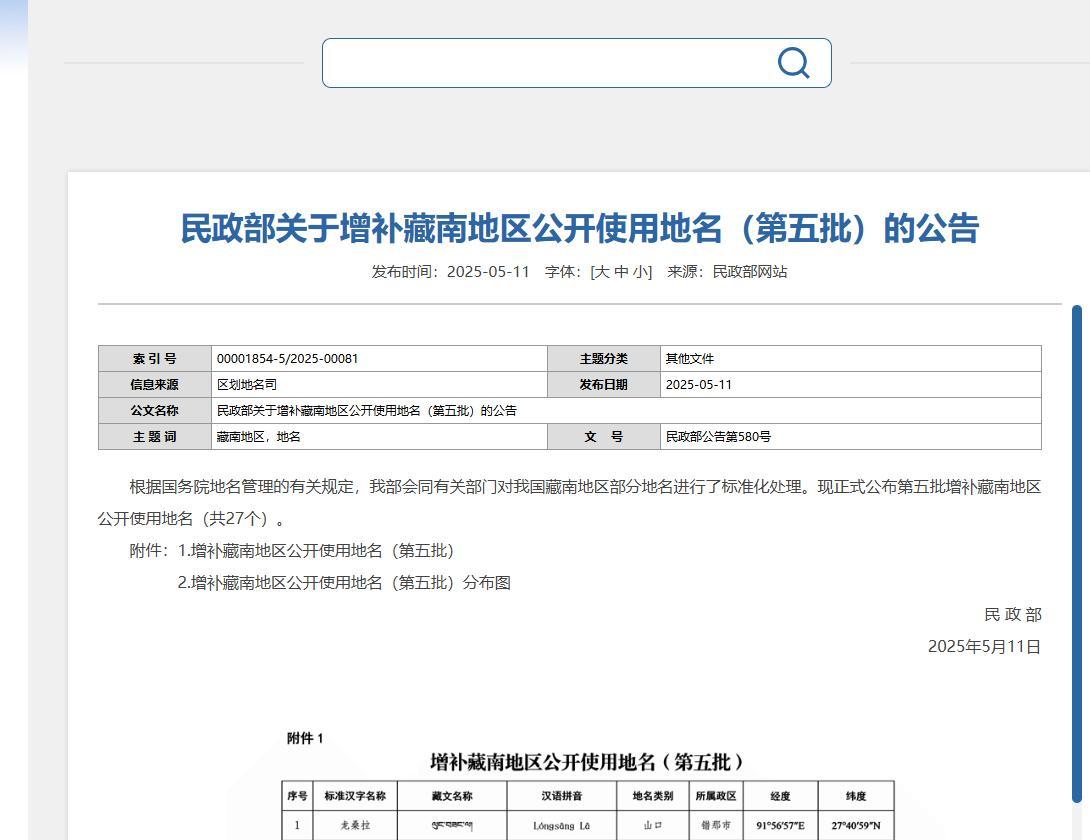Open the 附件1 place names table image

click(588, 785)
